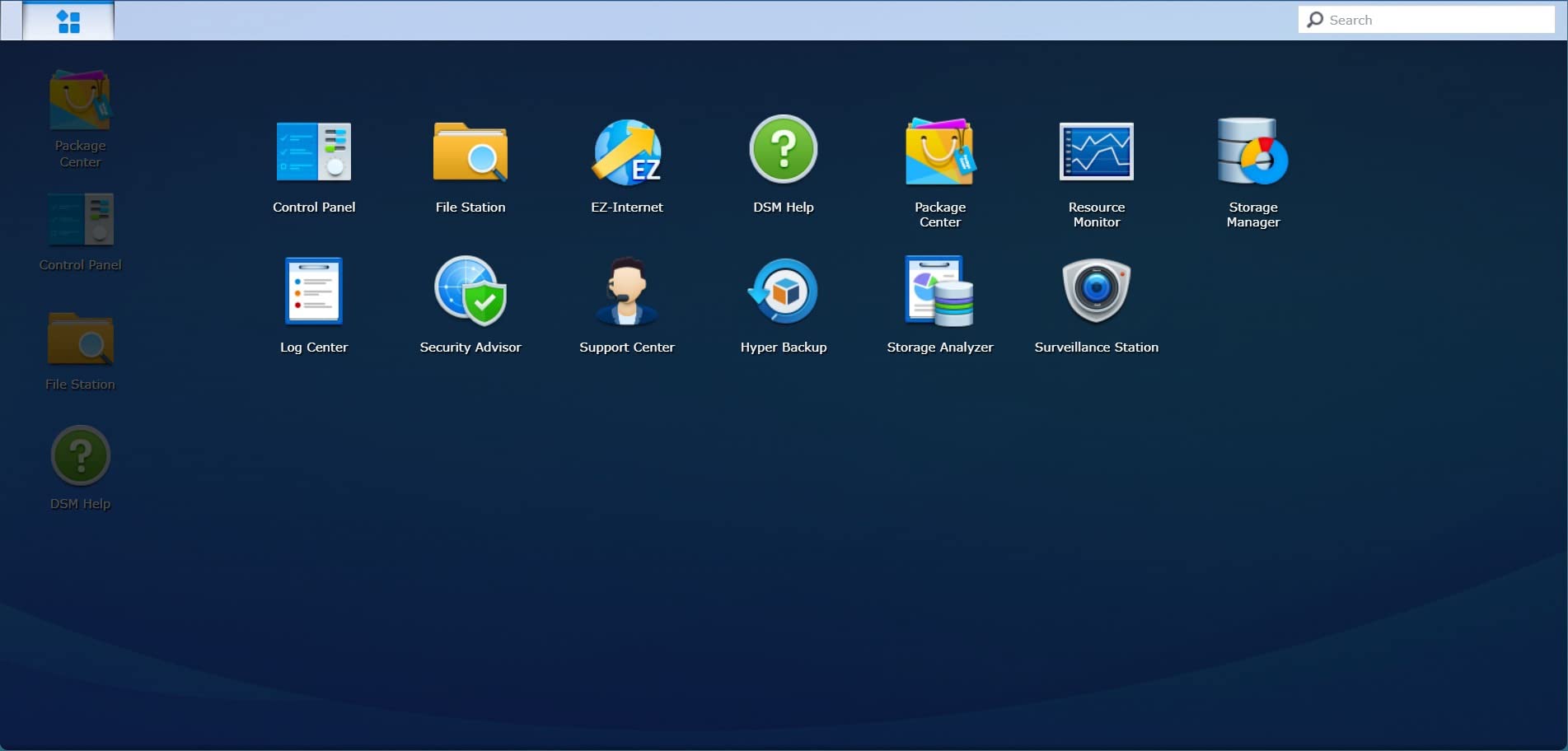Launch Surveillance Station
This screenshot has width=1568, height=751.
click(1096, 292)
